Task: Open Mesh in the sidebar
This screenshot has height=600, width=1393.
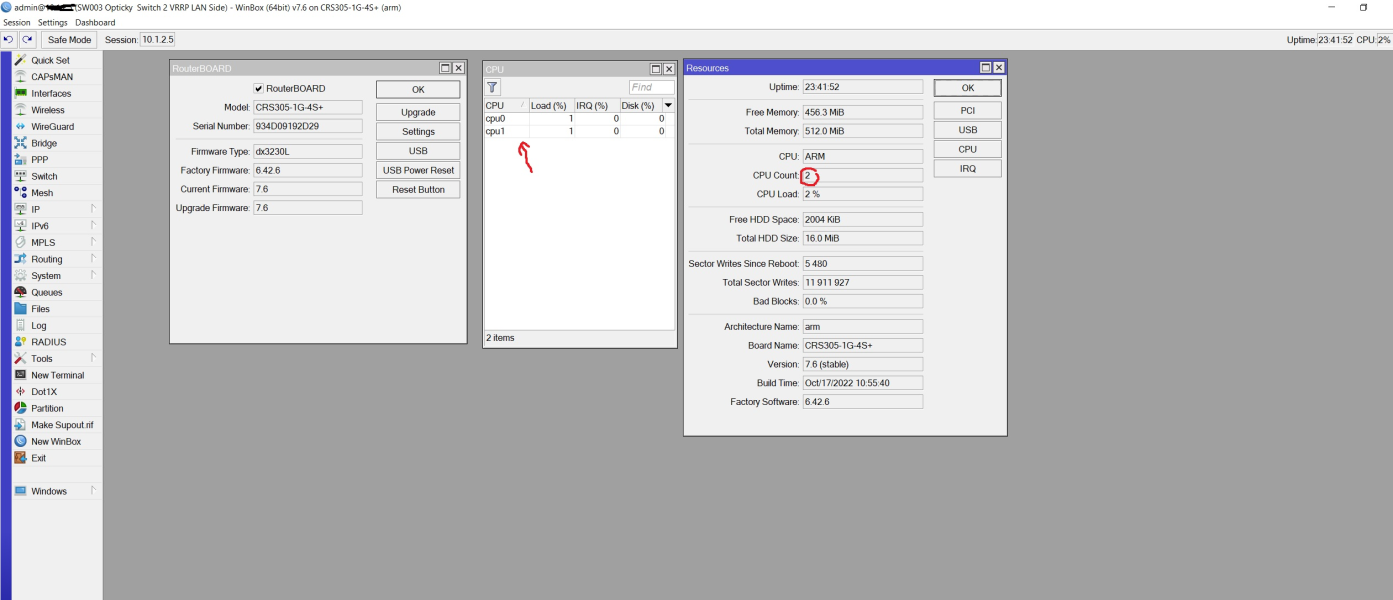Action: tap(42, 193)
